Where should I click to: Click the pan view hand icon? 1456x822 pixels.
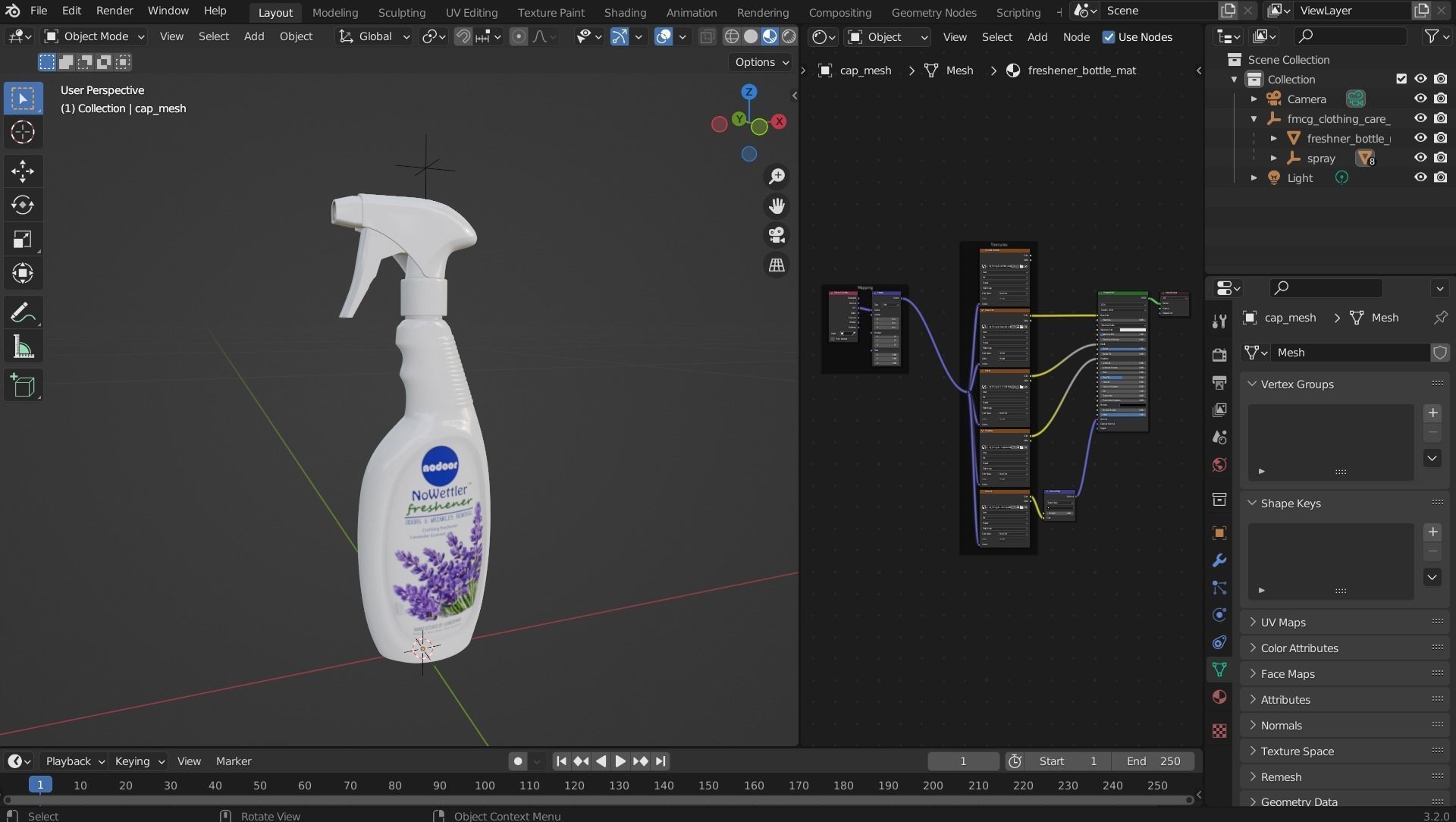click(x=777, y=206)
